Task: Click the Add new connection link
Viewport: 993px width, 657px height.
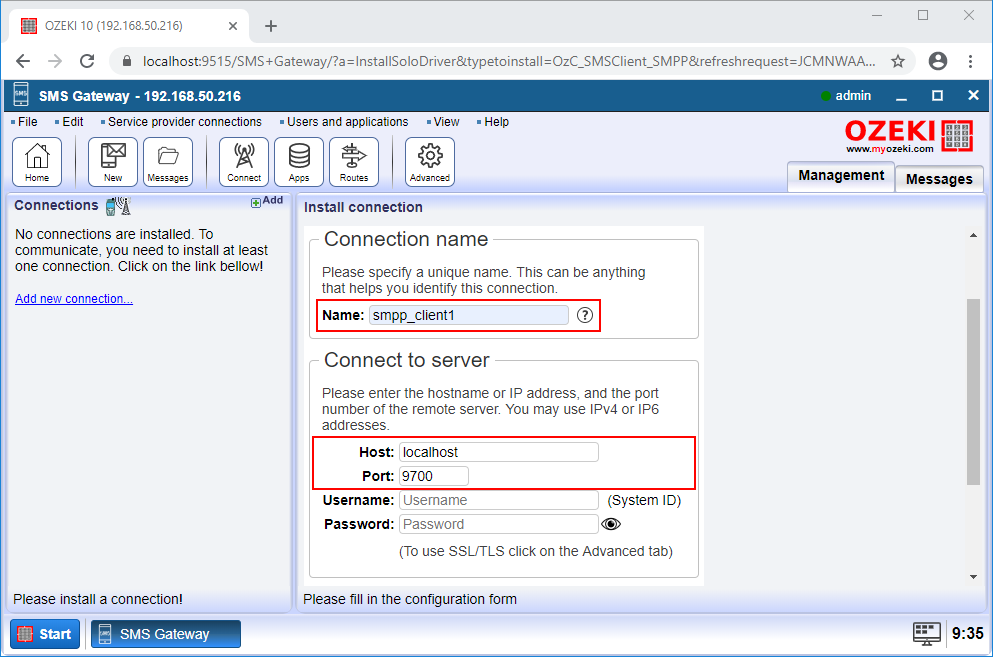Action: coord(73,298)
